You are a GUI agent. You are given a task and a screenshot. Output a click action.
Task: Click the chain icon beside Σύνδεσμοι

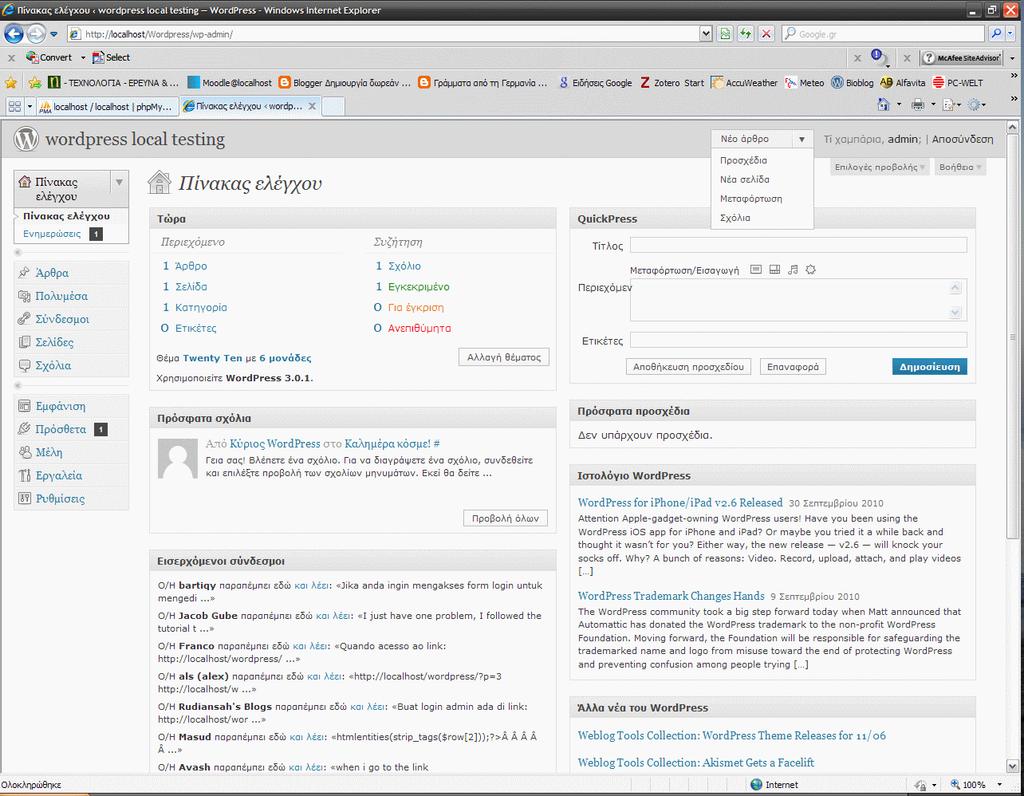click(24, 319)
